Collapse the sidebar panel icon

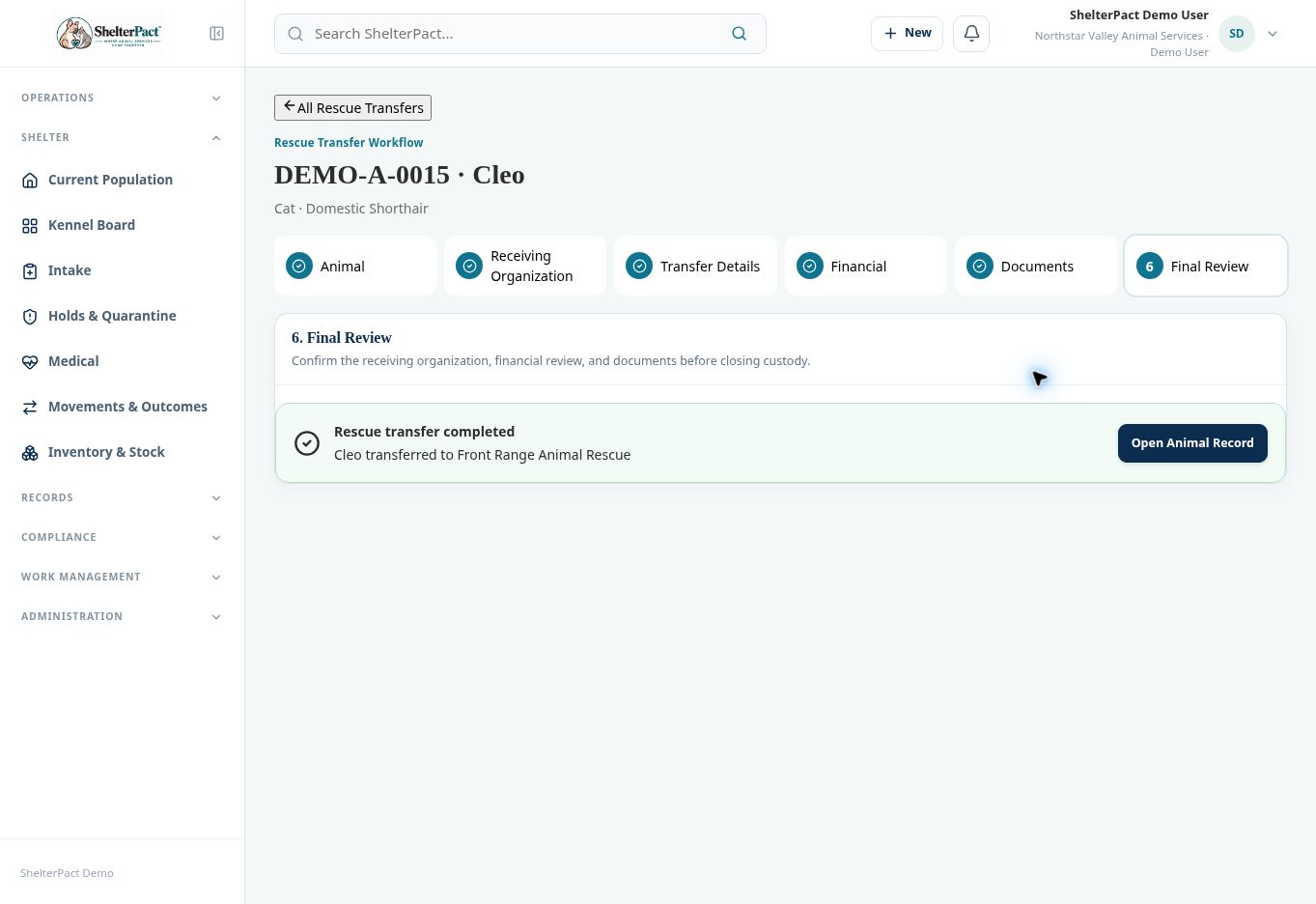[217, 34]
